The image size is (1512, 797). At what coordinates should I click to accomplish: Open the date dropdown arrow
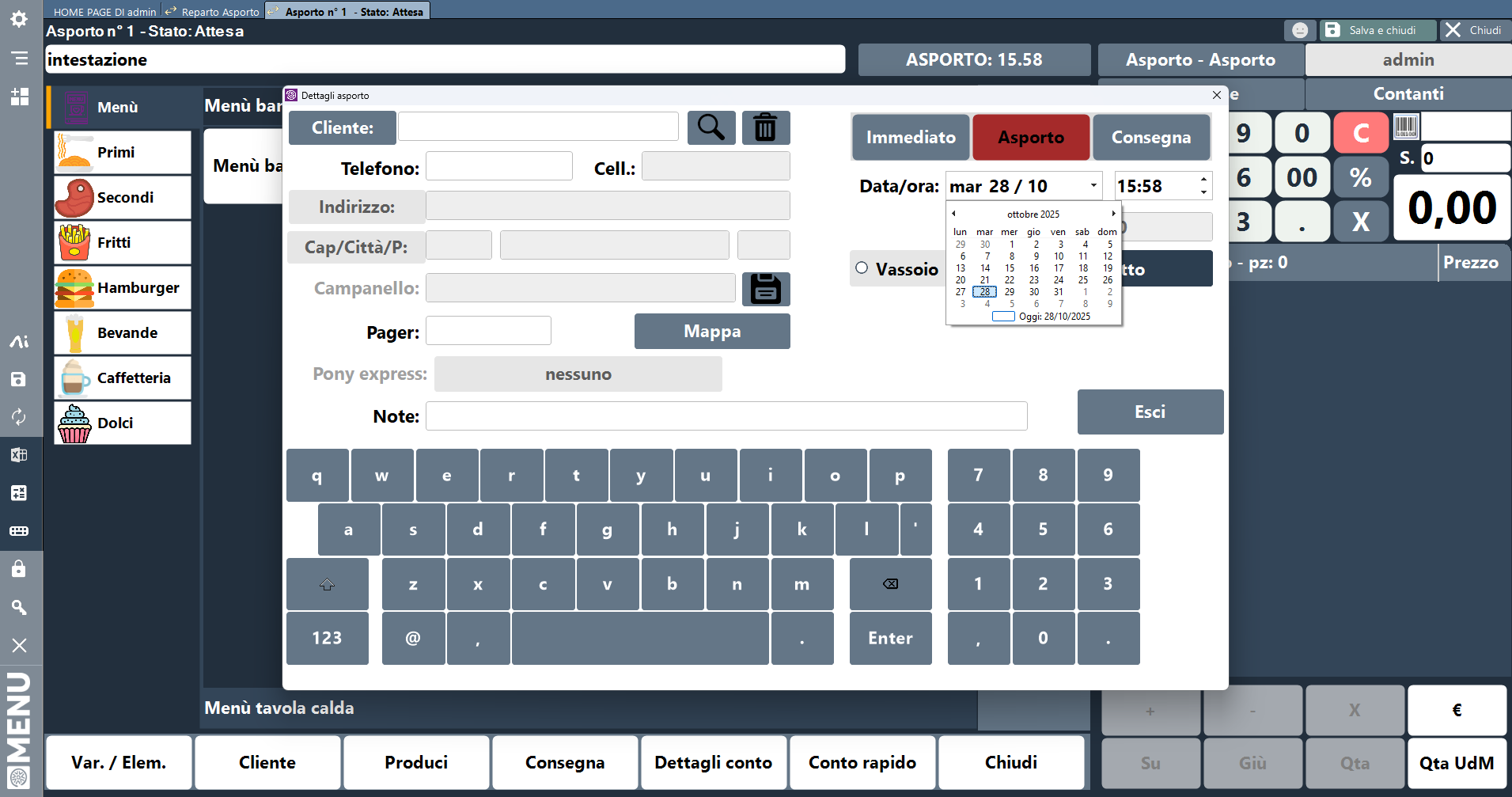click(x=1093, y=186)
